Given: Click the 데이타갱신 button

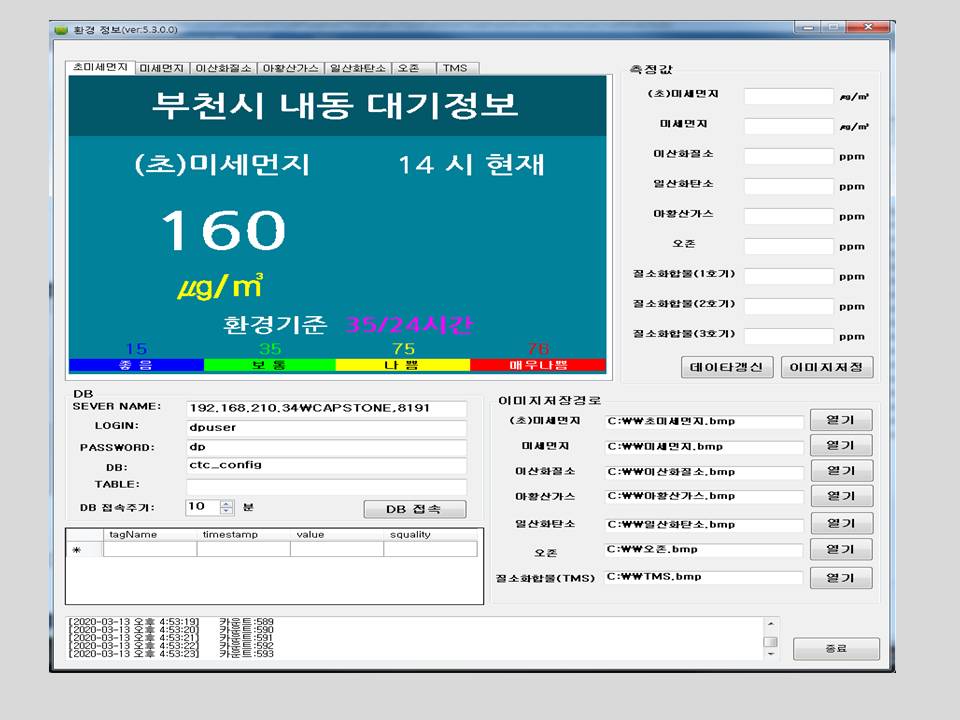Looking at the screenshot, I should [727, 367].
